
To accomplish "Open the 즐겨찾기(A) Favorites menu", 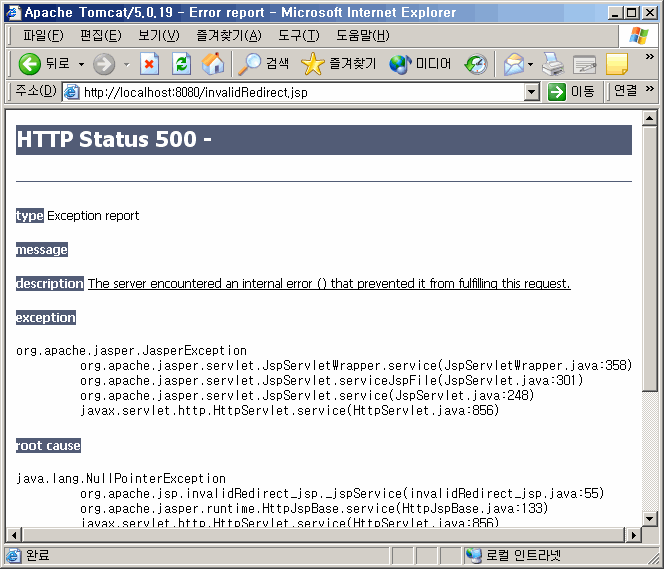I will (x=229, y=36).
